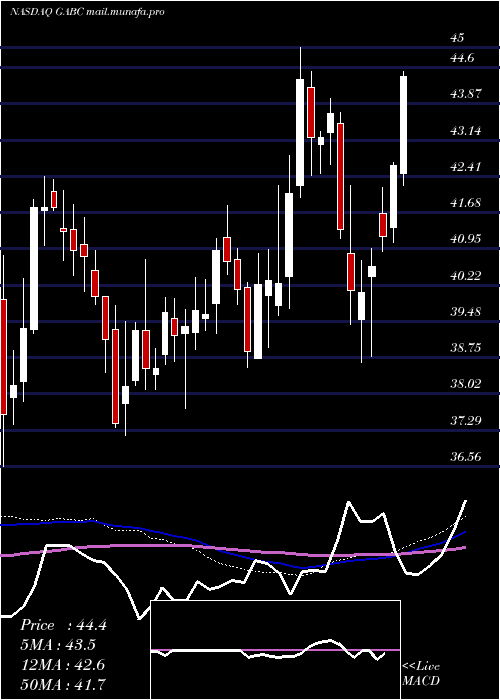Click the 36.56 price axis label
This screenshot has width=500, height=700.
tap(466, 456)
